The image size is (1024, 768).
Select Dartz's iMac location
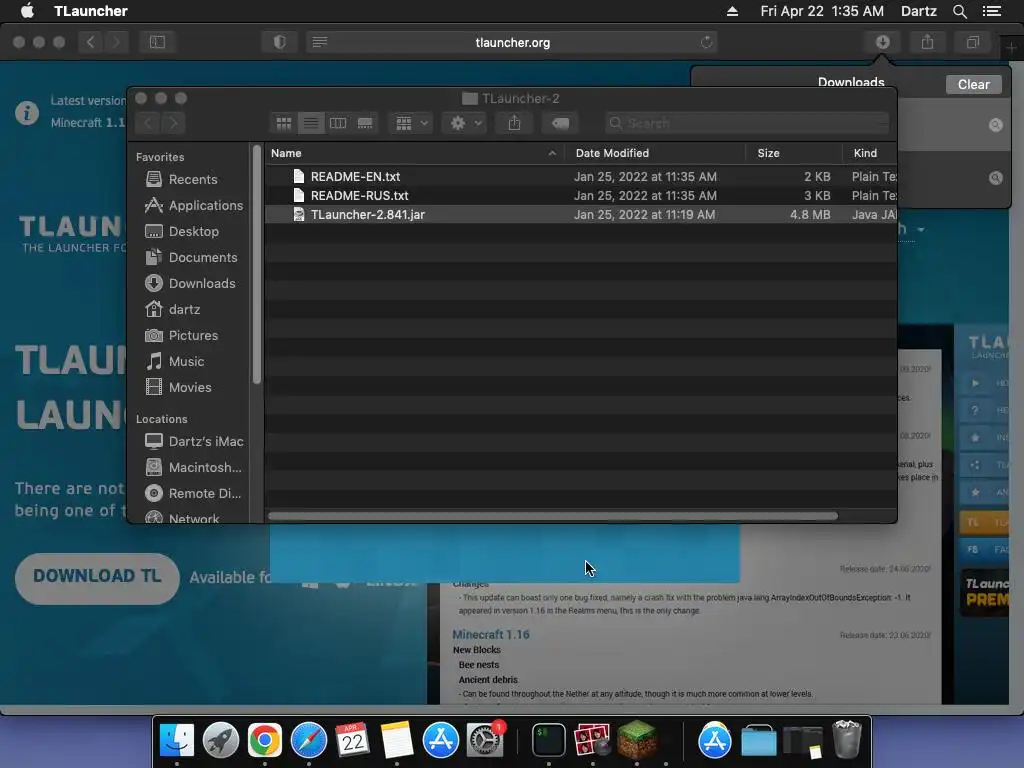coord(195,441)
